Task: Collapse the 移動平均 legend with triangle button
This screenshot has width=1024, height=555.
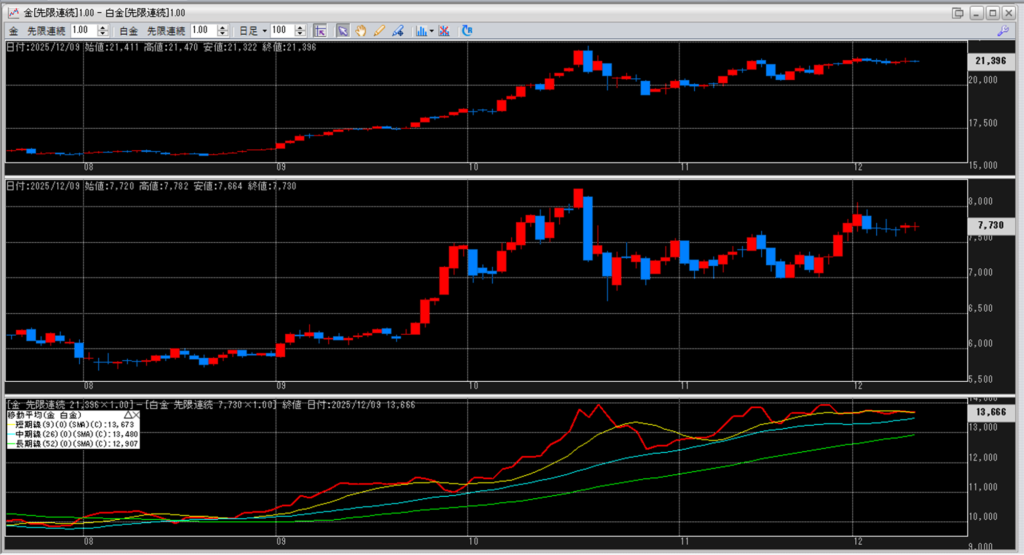Action: tap(126, 413)
